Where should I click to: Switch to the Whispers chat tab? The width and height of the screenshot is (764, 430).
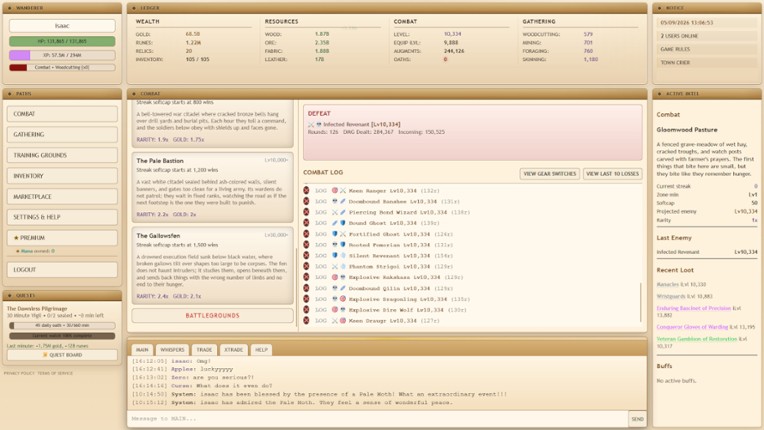click(x=172, y=350)
